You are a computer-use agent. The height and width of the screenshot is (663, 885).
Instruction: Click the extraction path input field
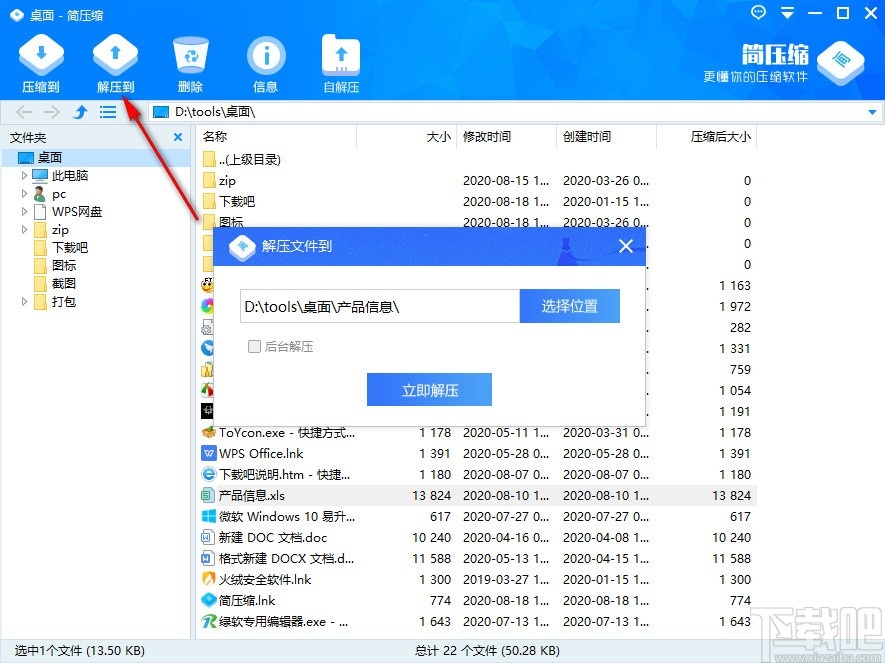(x=370, y=306)
